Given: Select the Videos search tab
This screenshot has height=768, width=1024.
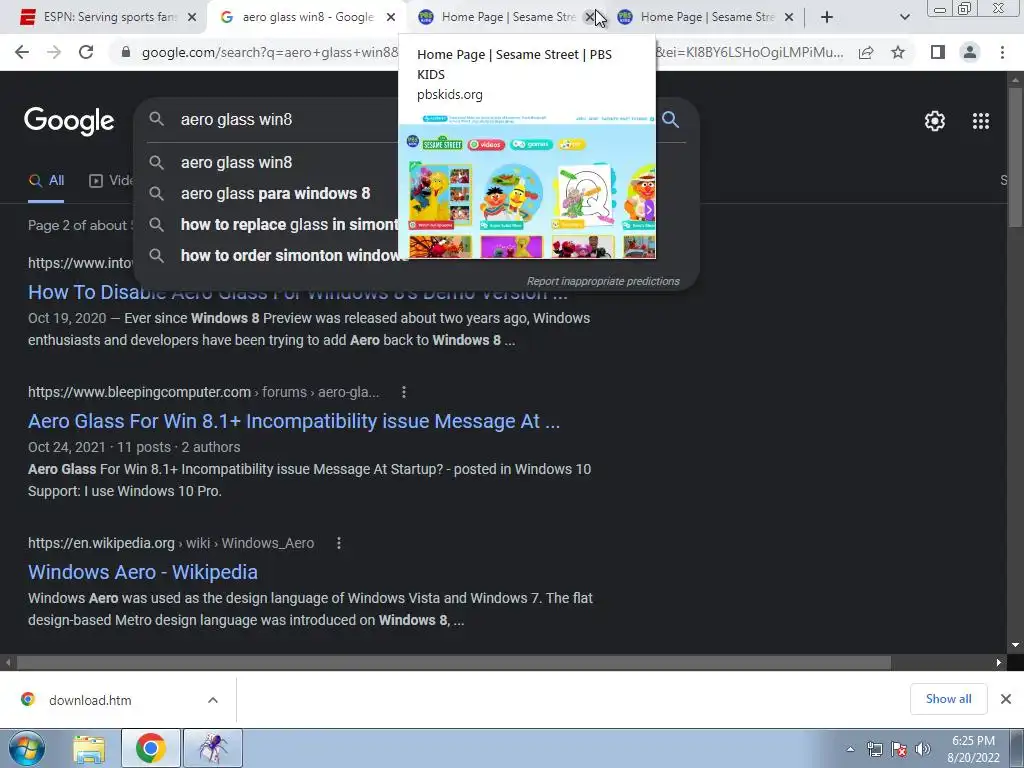Looking at the screenshot, I should tap(111, 181).
